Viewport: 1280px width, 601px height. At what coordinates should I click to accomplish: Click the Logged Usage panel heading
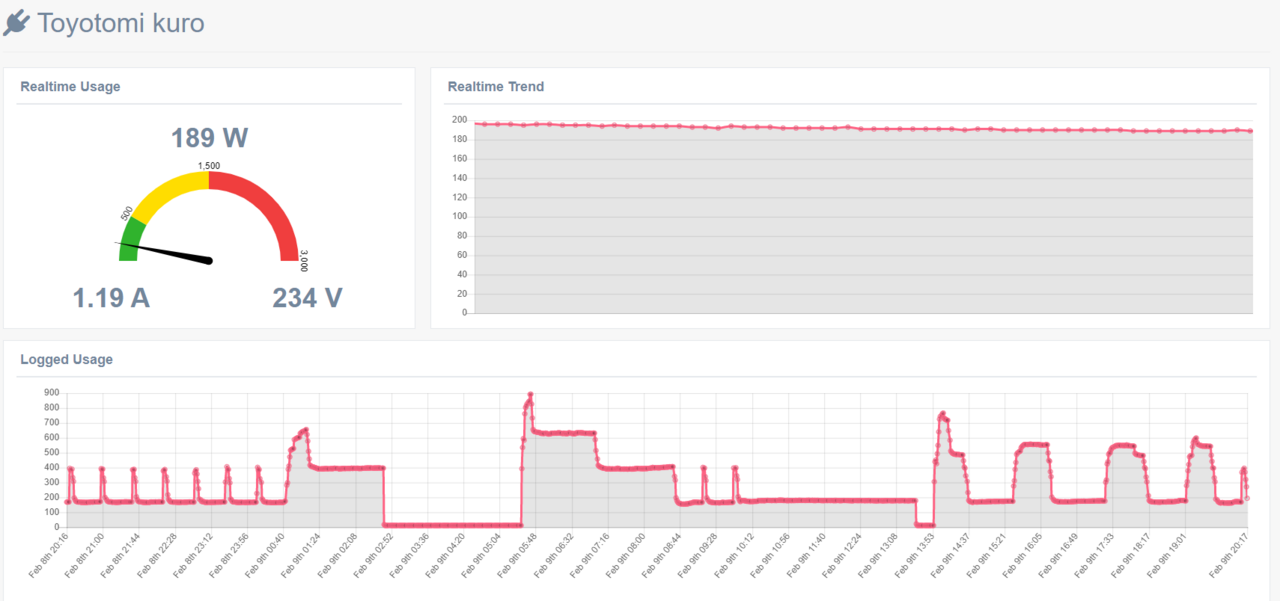tap(66, 360)
